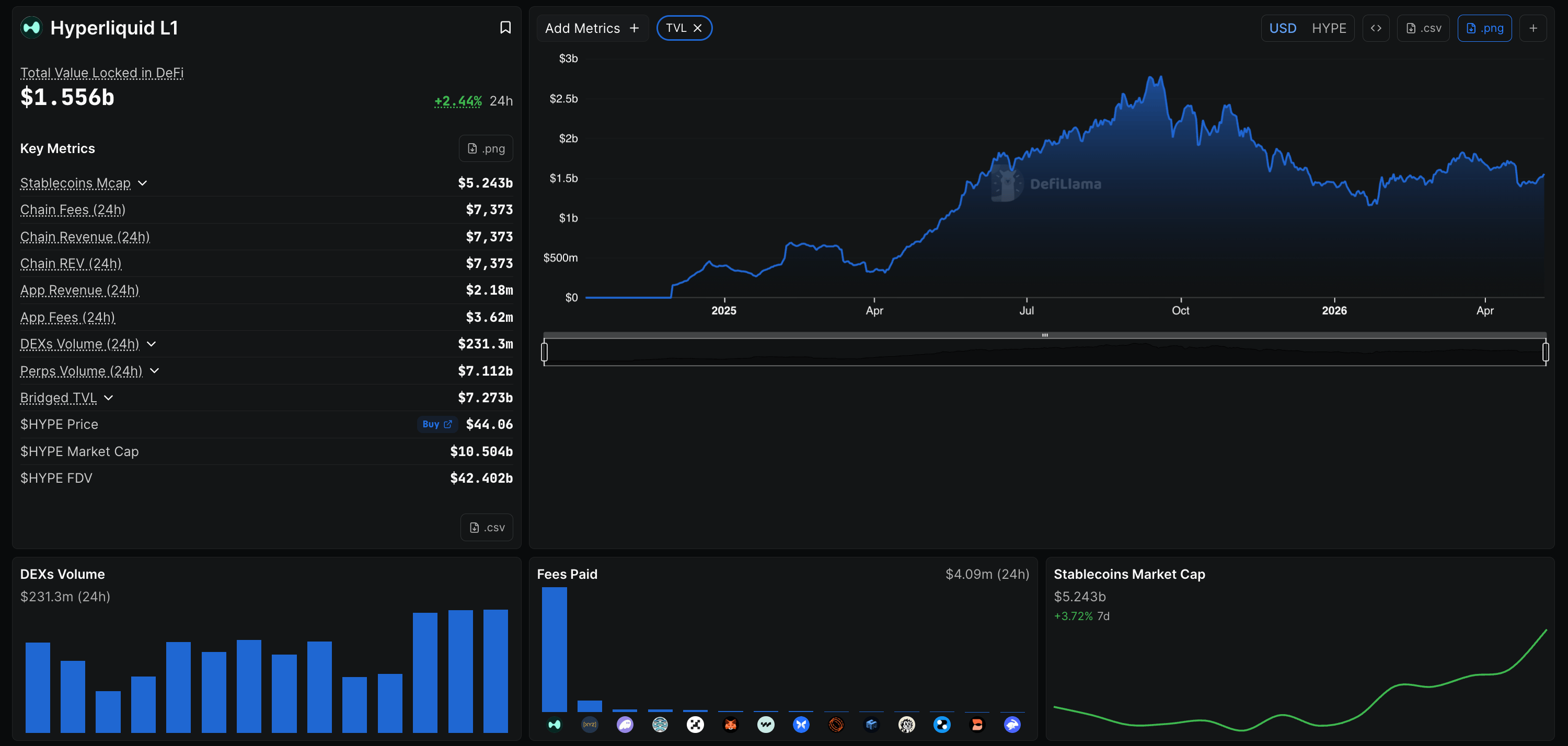The width and height of the screenshot is (1568, 746).
Task: Expand the DEXs Volume (24h) row
Action: point(152,344)
